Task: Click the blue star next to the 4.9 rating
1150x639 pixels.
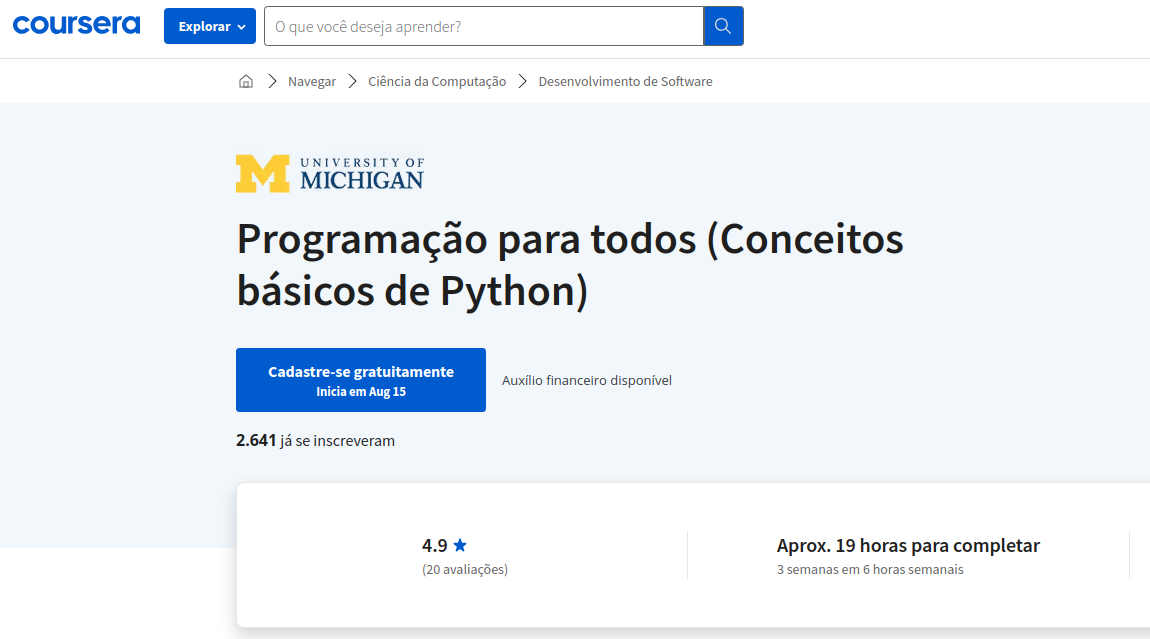Action: 460,545
